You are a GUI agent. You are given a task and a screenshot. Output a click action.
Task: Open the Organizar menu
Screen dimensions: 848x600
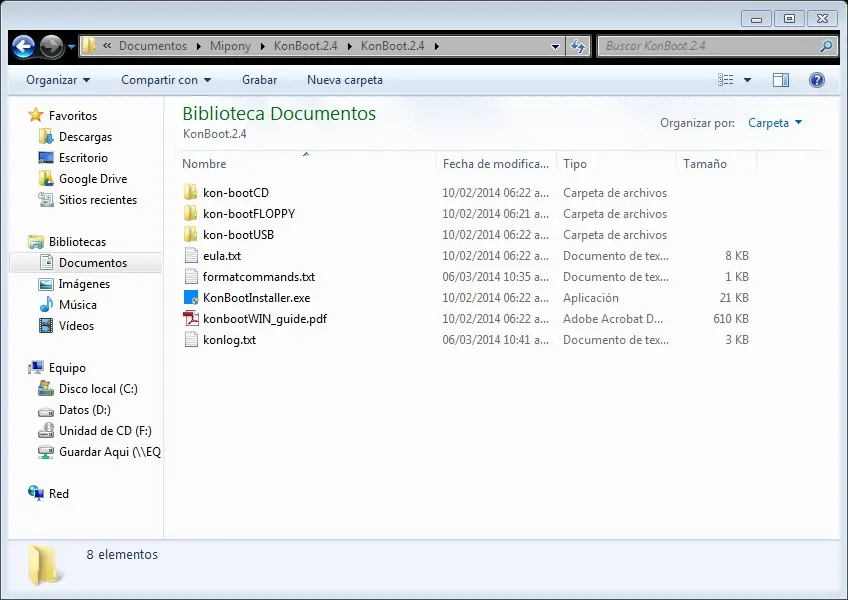click(x=58, y=80)
